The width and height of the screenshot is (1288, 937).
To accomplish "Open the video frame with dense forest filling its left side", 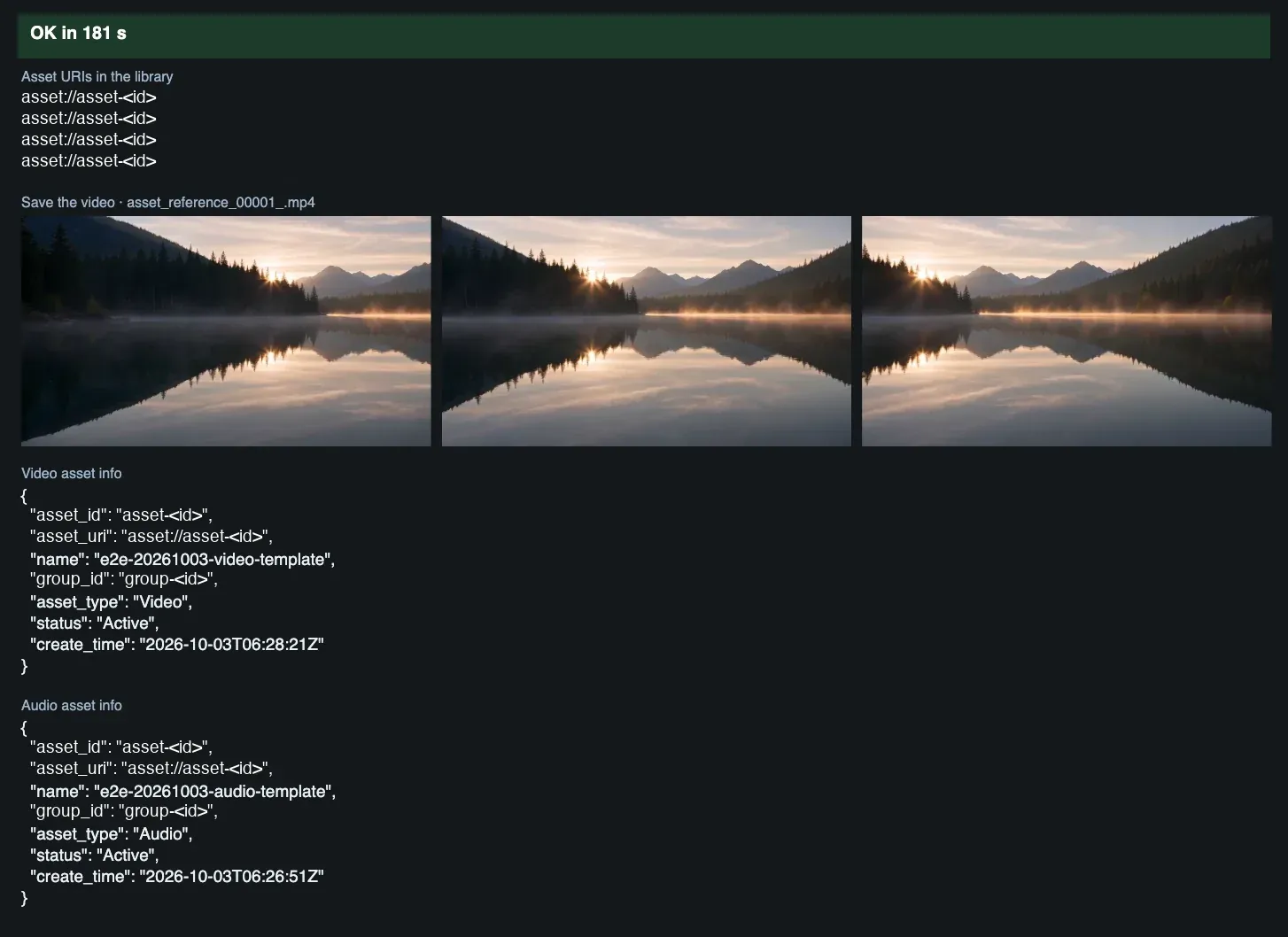I will tap(226, 330).
